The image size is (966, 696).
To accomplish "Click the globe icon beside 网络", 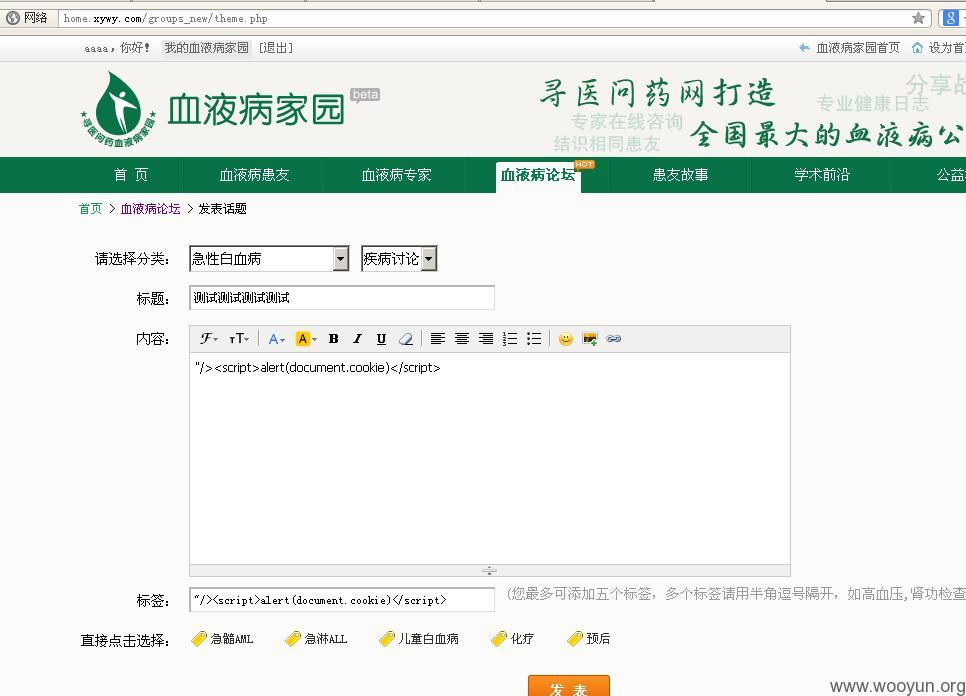I will [x=12, y=18].
